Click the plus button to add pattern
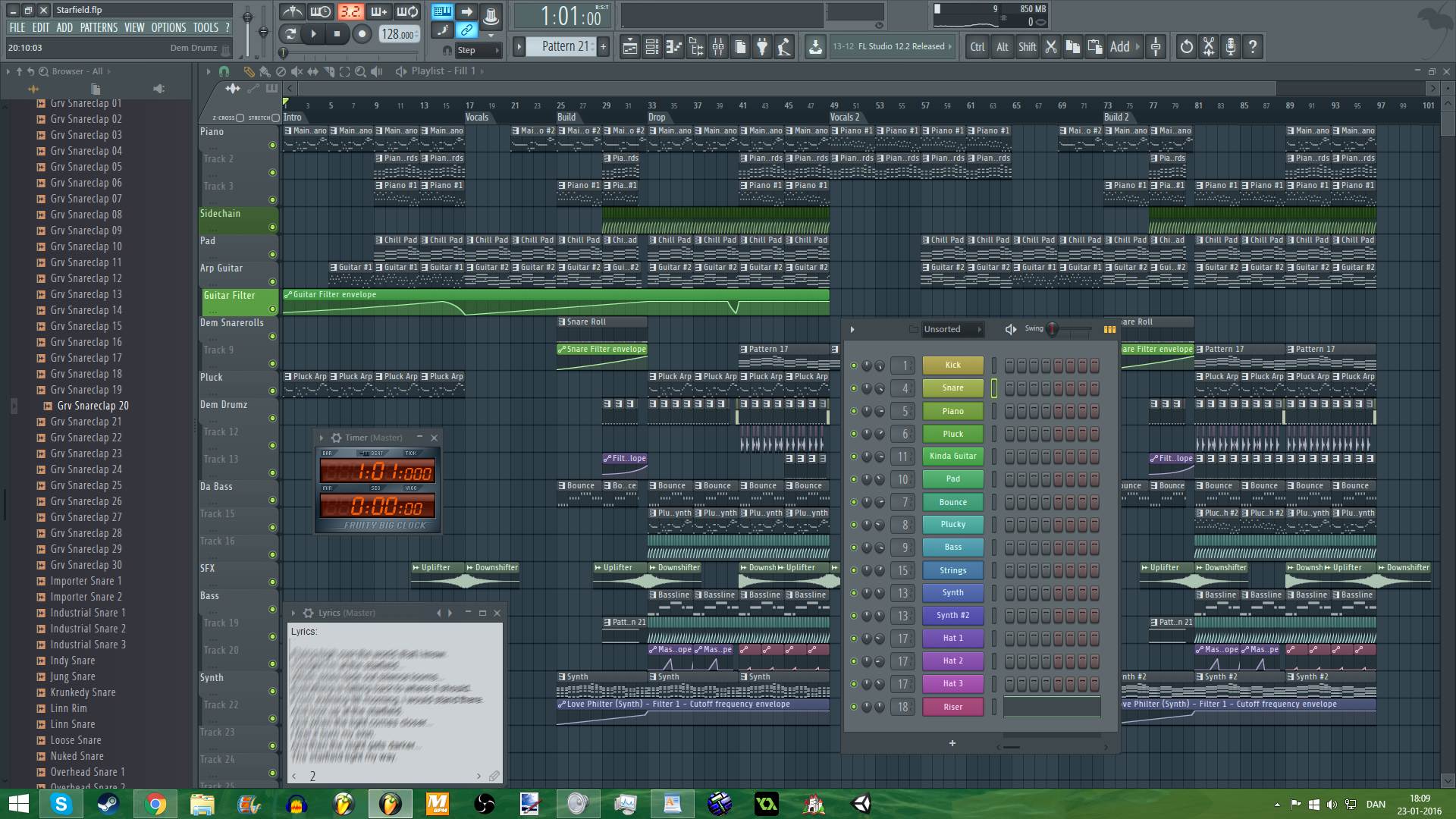The height and width of the screenshot is (819, 1456). [603, 47]
